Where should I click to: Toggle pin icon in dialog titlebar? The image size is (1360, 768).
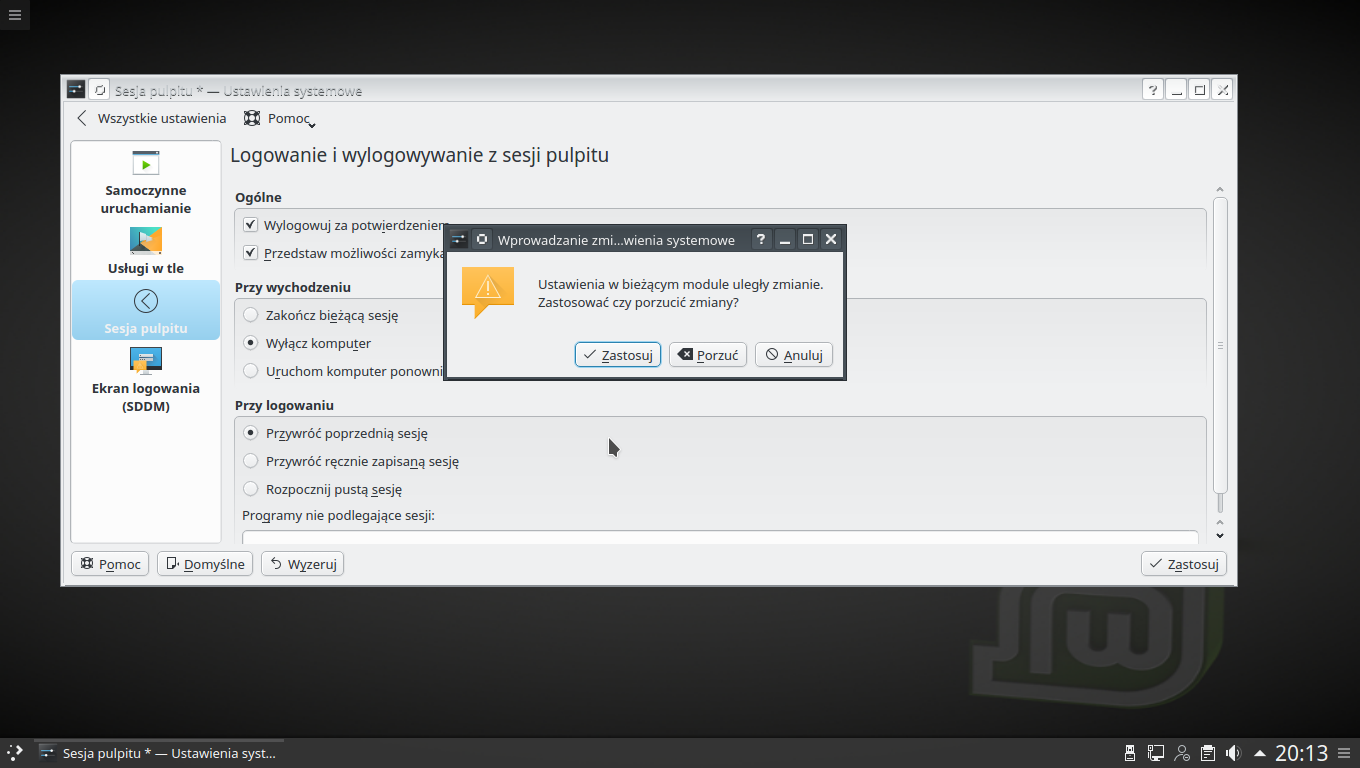(482, 239)
